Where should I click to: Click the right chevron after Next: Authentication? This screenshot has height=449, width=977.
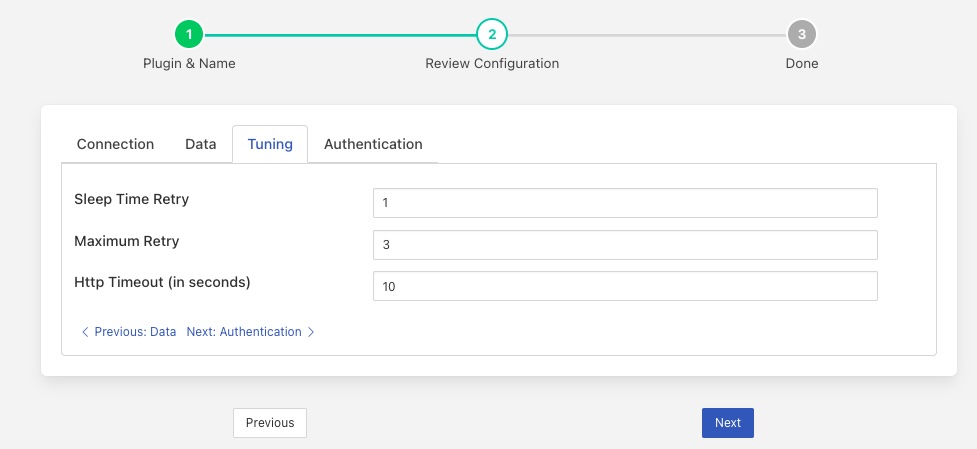[x=311, y=332]
